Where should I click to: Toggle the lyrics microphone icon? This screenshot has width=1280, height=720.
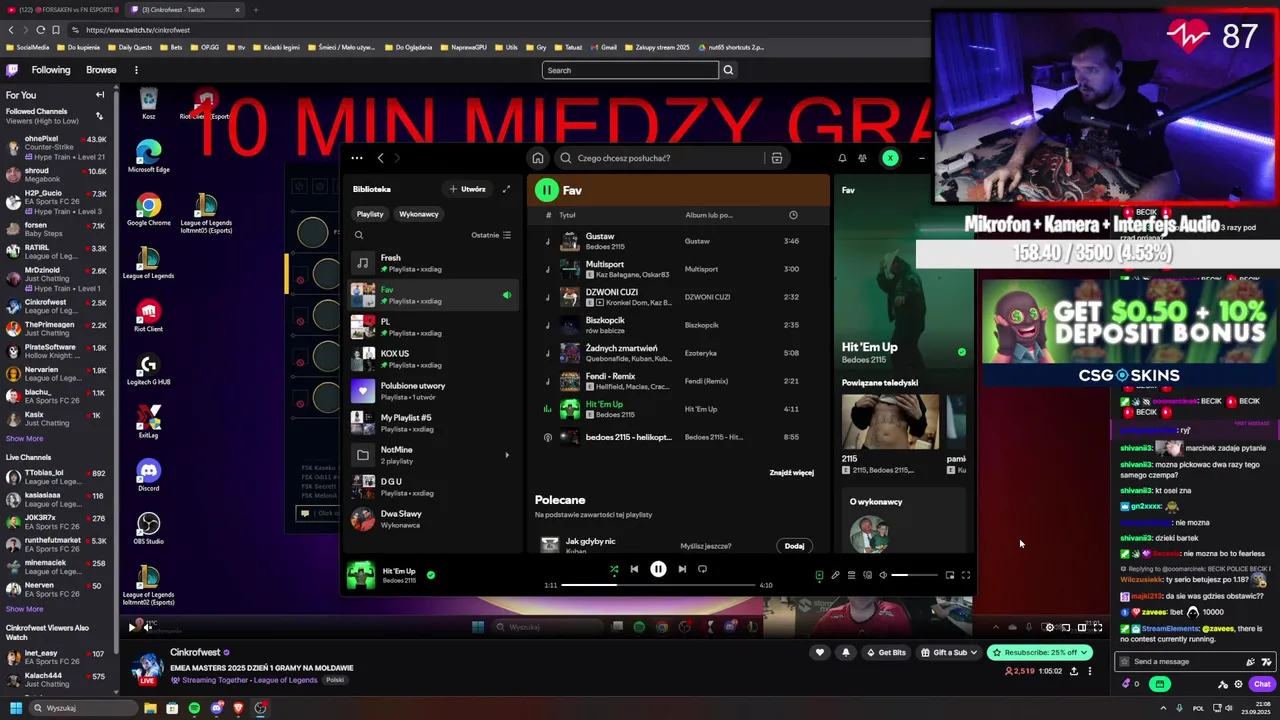coord(835,575)
